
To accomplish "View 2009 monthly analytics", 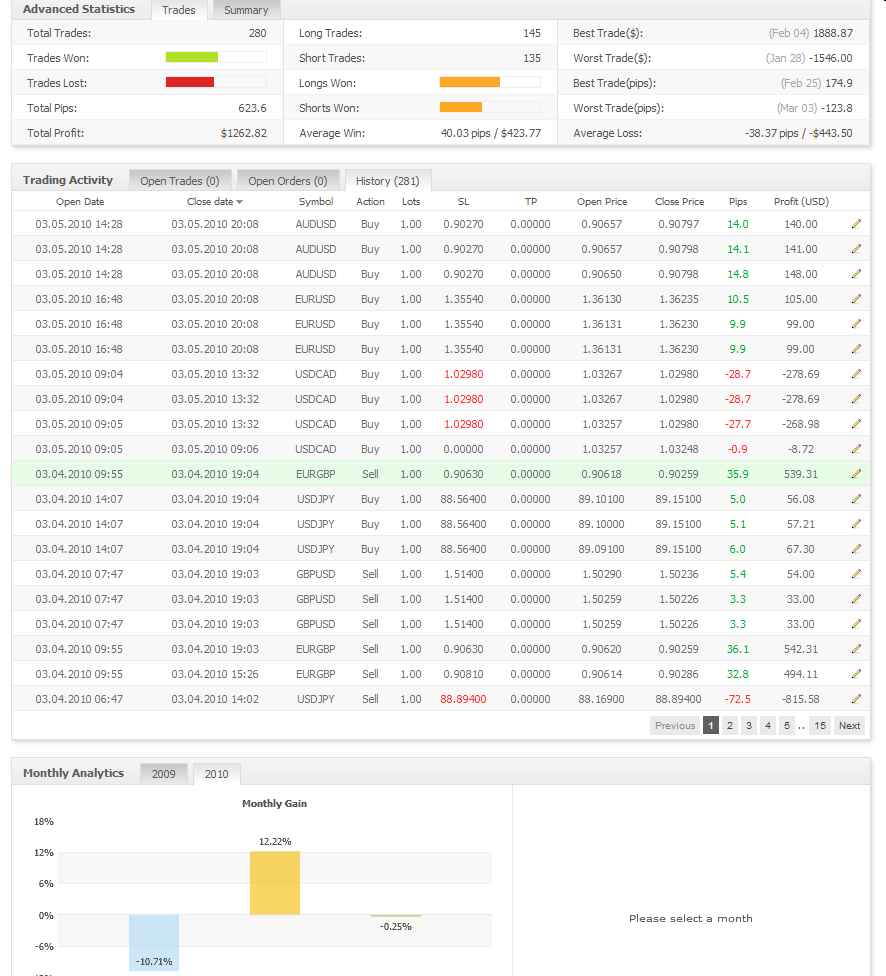I will [163, 773].
